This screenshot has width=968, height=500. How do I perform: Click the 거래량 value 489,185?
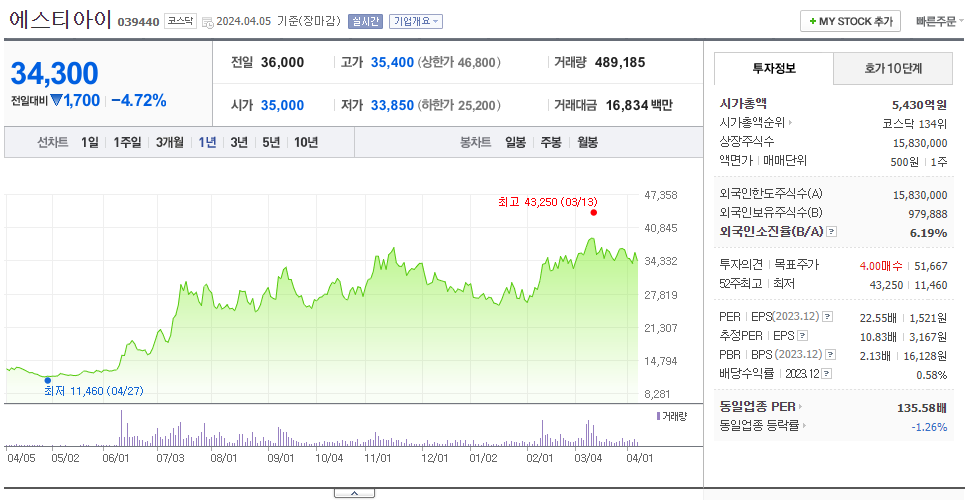coord(620,62)
